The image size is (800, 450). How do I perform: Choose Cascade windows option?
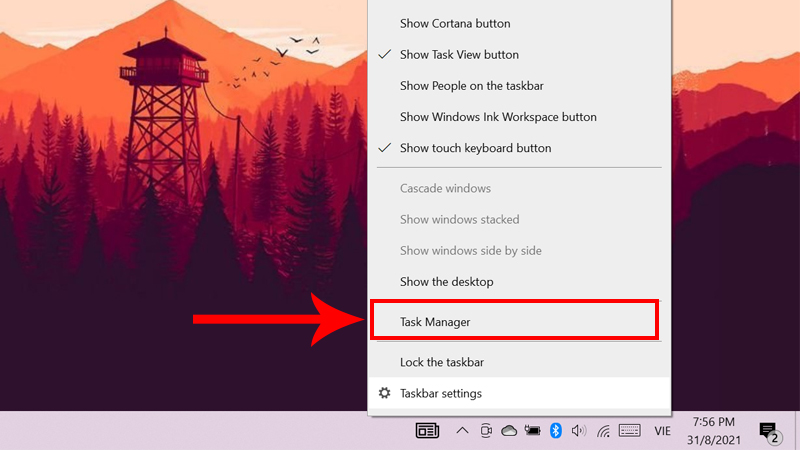519,188
